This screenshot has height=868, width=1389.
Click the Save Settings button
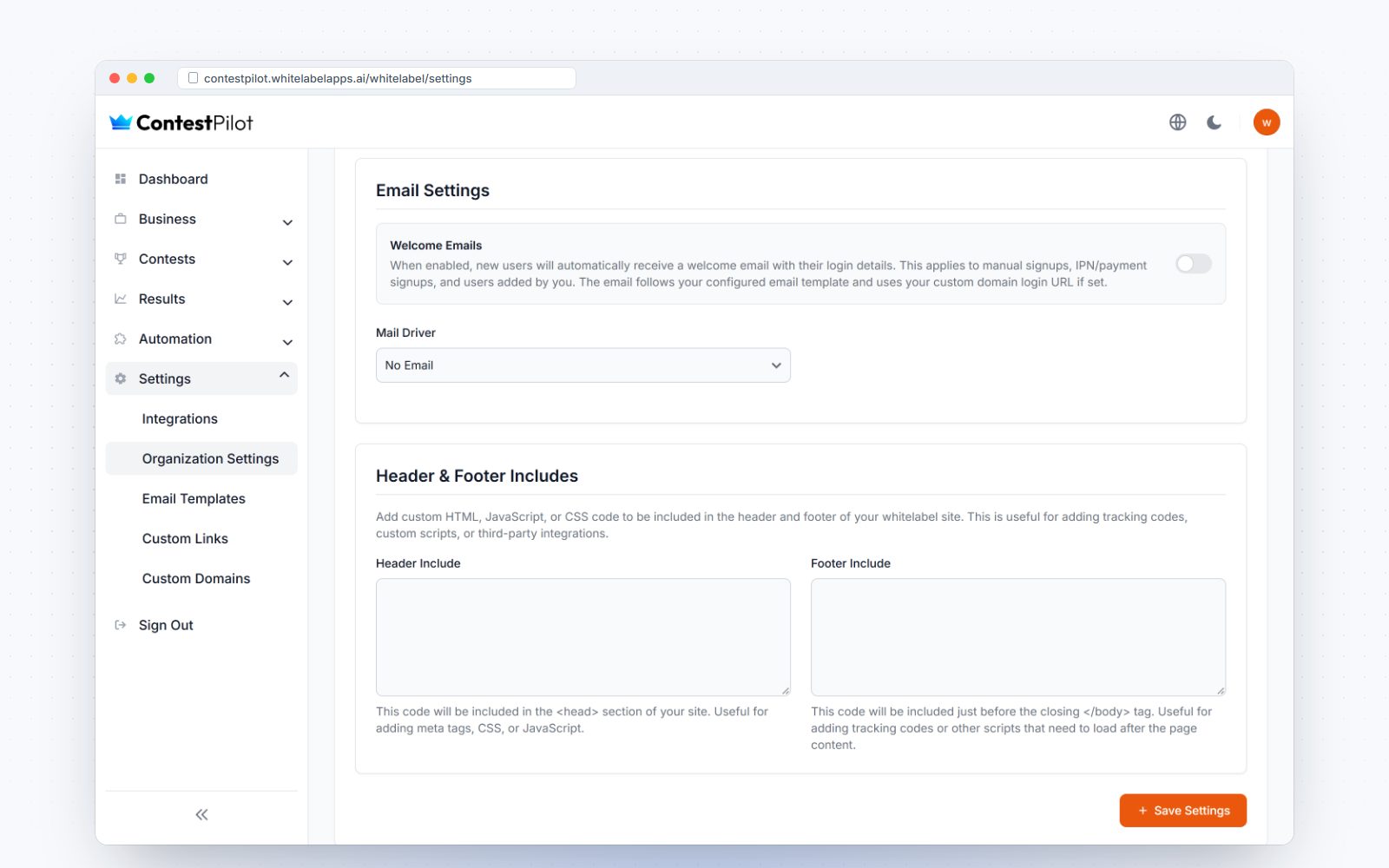tap(1183, 811)
